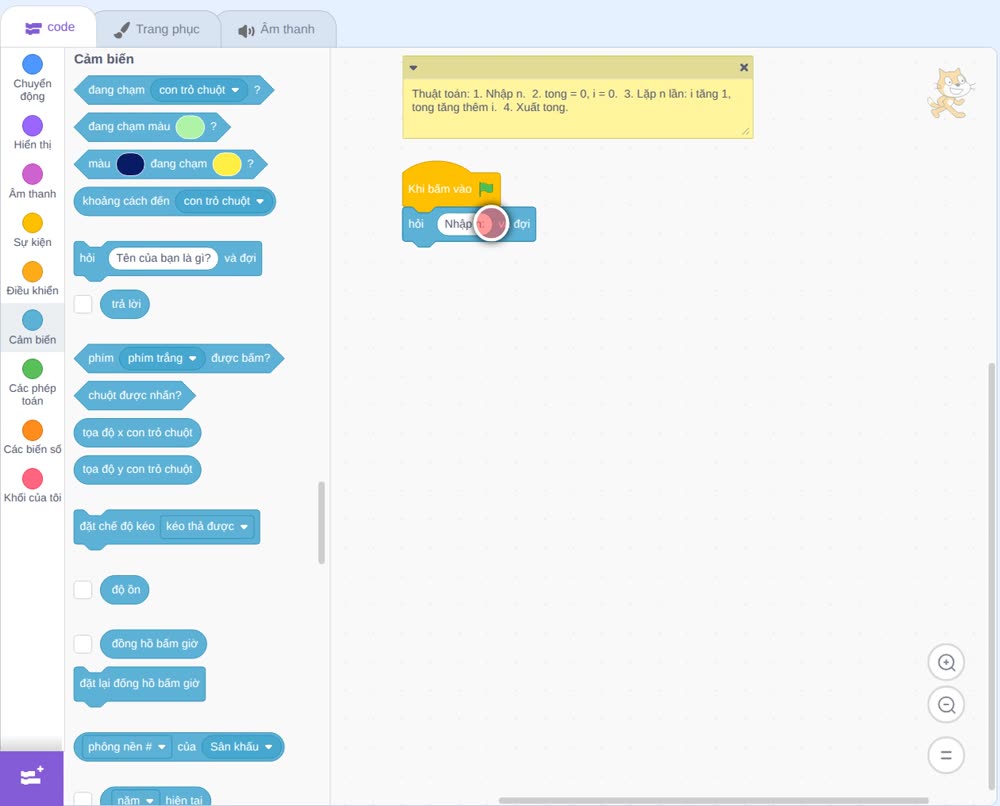Expand the phím trắng key dropdown
The image size is (1000, 806).
tap(162, 358)
